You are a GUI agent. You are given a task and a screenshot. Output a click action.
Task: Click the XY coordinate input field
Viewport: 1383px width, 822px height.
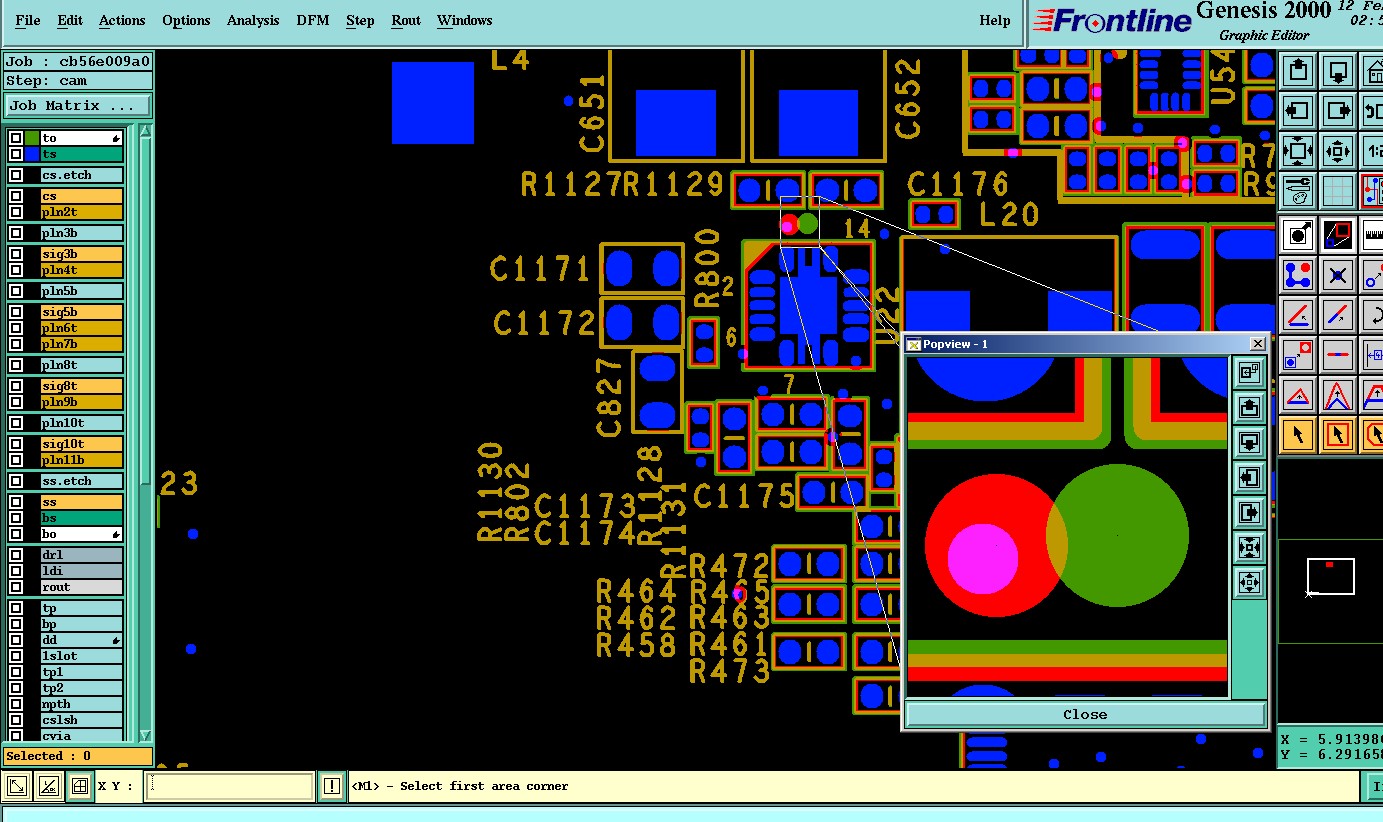coord(230,787)
